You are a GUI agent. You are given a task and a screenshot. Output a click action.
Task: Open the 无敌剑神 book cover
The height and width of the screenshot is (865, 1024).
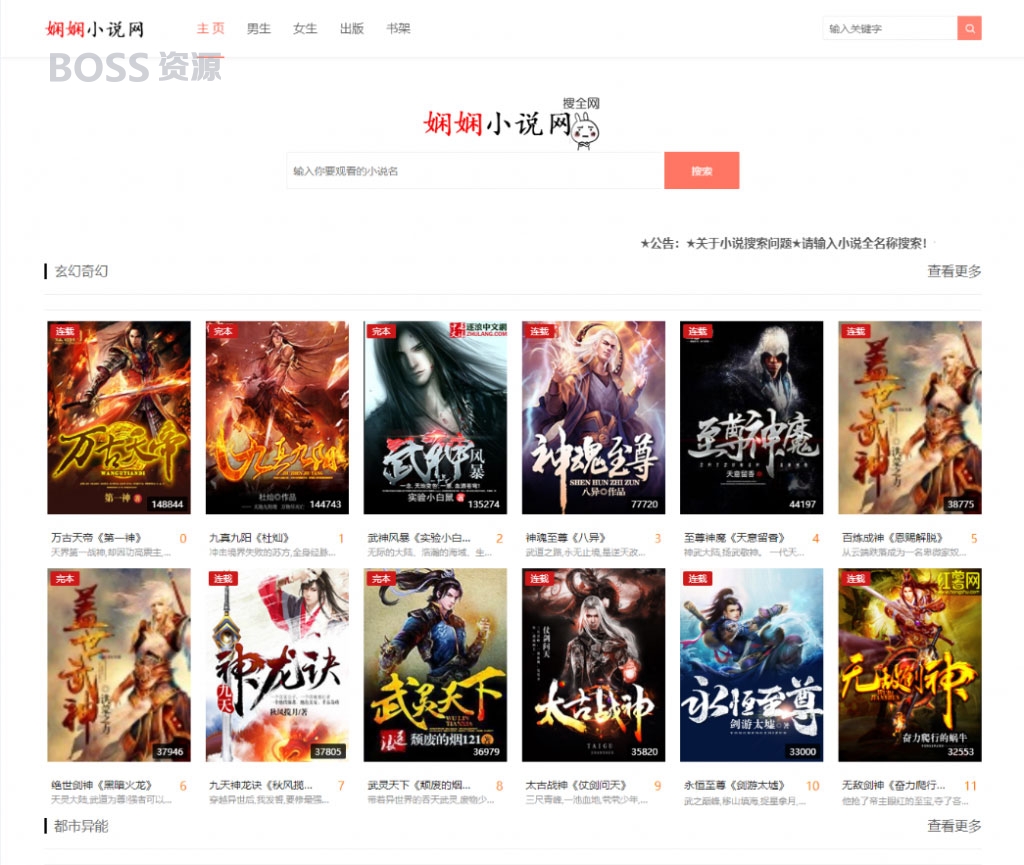point(910,665)
